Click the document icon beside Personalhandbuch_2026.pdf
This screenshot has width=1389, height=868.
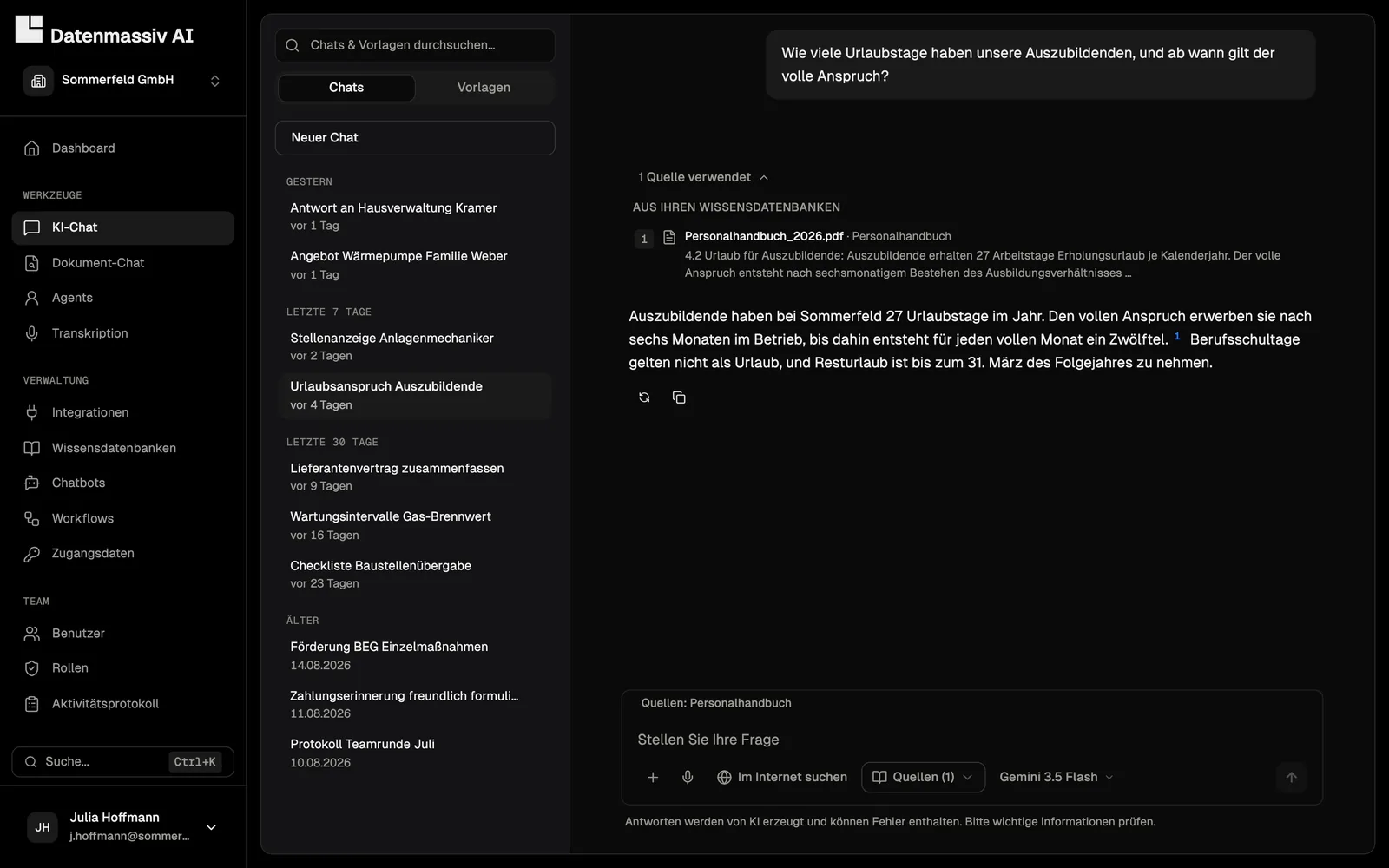point(669,237)
